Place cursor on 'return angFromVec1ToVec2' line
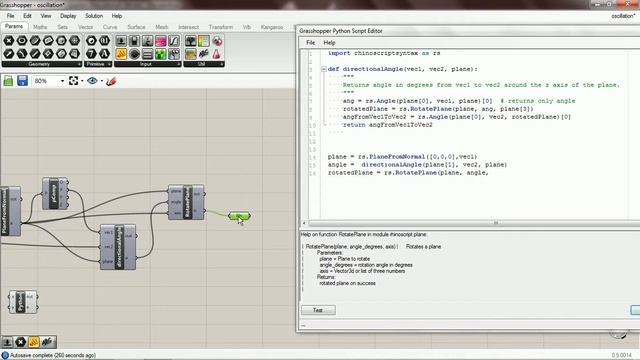The image size is (640, 360). coord(387,125)
